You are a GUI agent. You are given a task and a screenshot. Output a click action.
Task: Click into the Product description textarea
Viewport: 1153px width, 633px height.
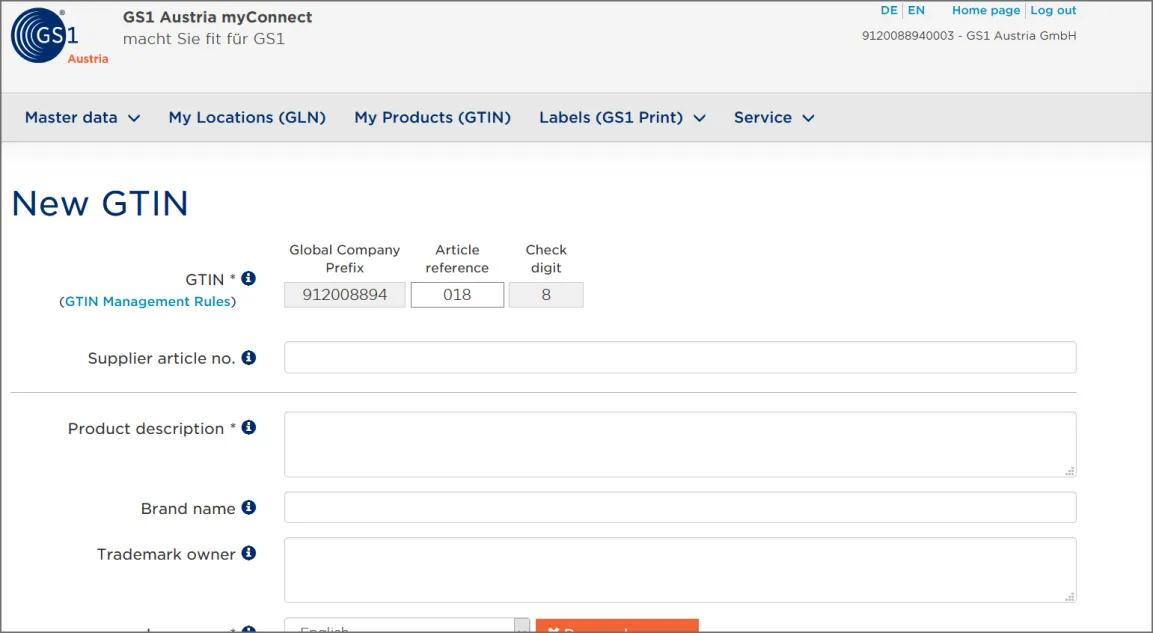click(x=680, y=445)
